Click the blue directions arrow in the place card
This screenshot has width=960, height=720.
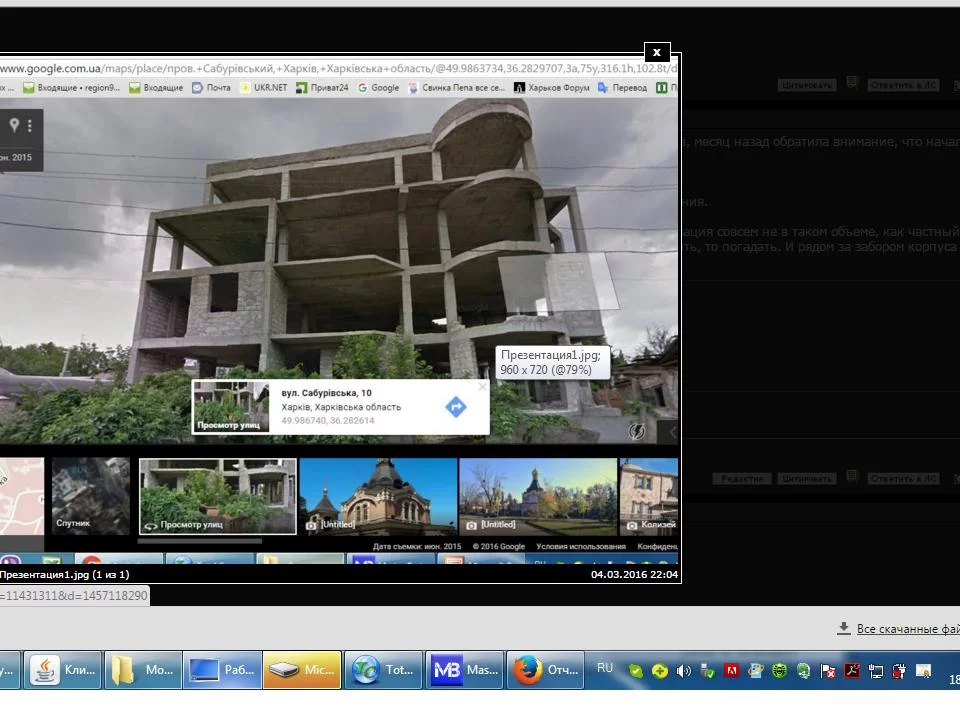tap(455, 406)
